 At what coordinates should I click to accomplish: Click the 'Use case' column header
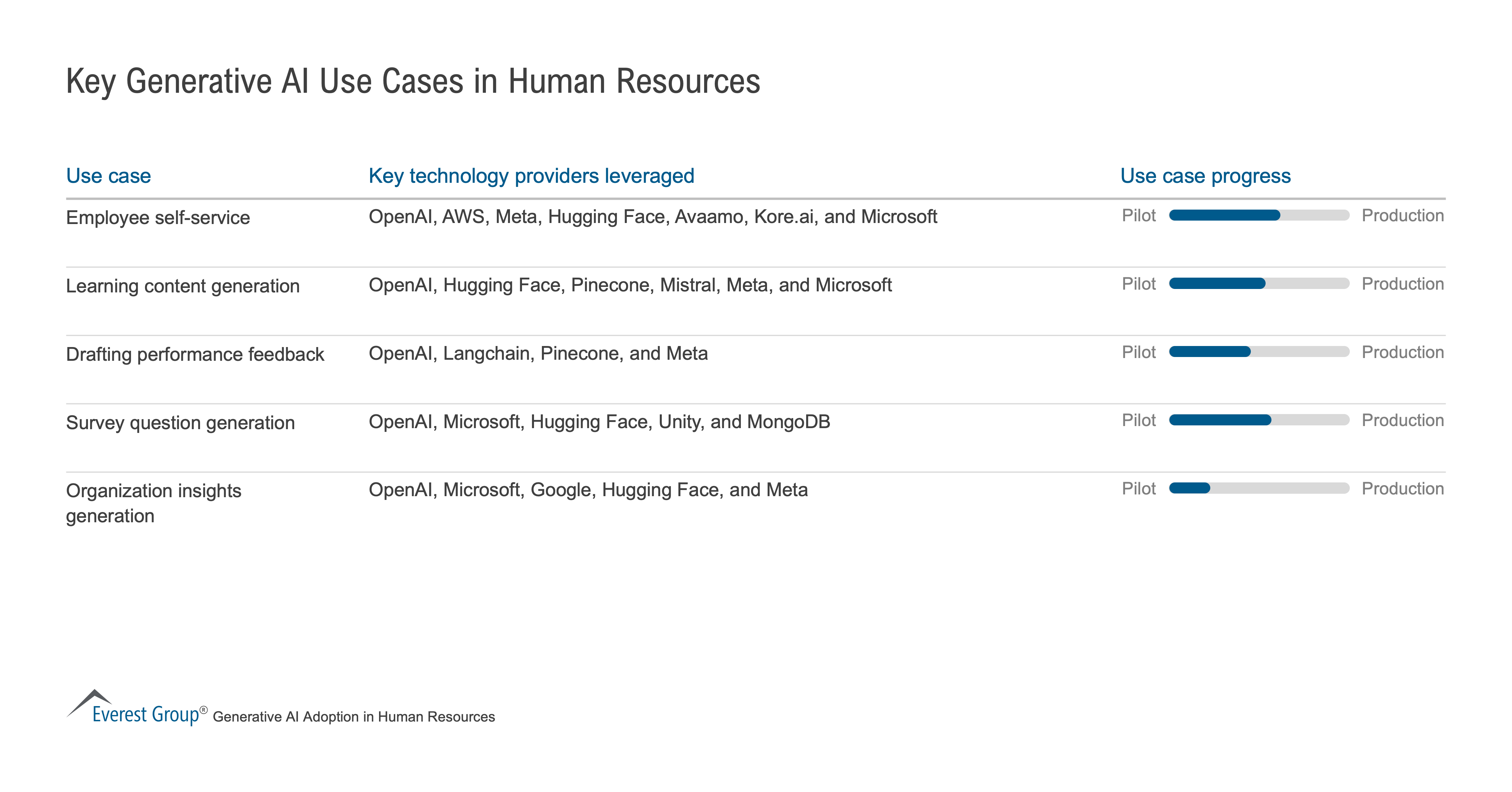point(109,176)
